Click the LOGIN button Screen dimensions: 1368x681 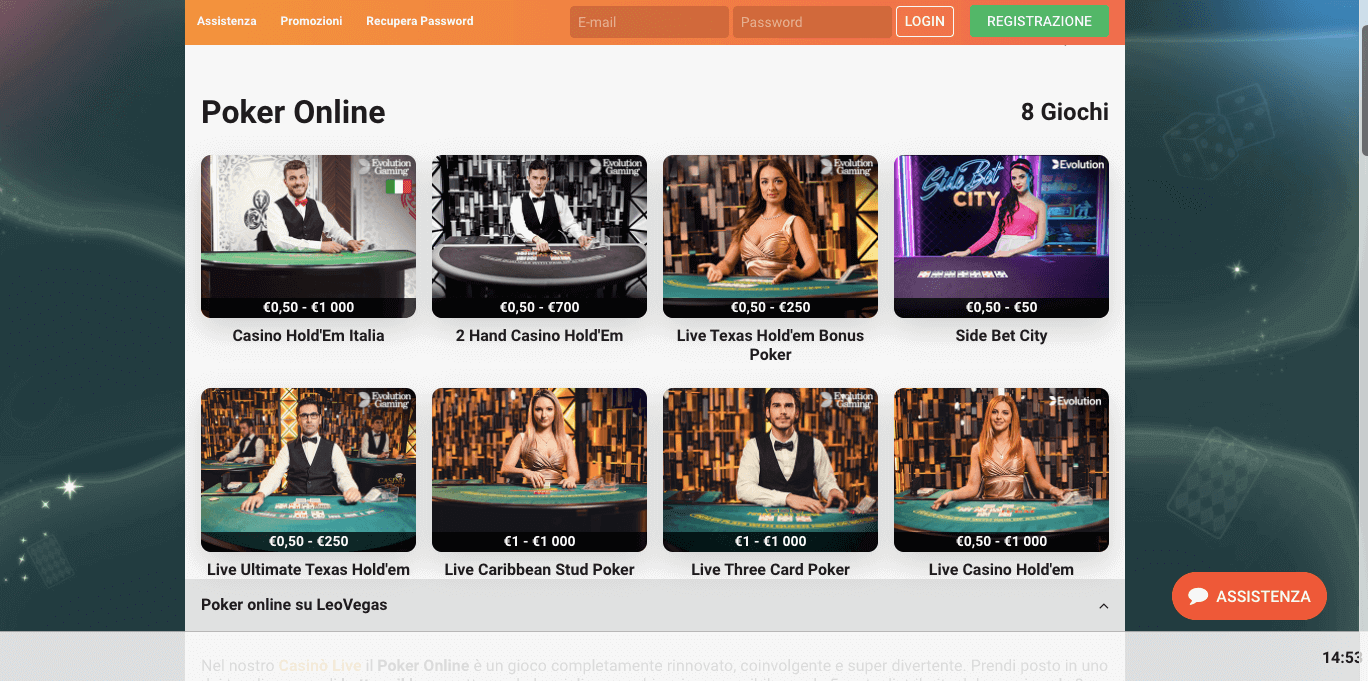[925, 21]
